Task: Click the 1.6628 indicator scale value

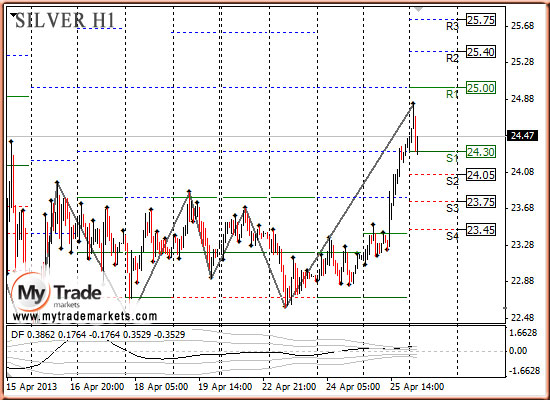Action: pos(523,333)
